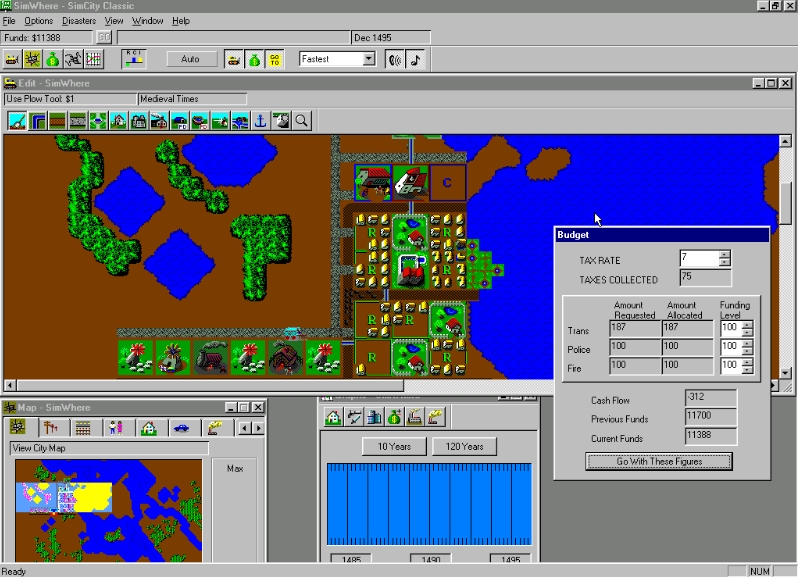
Task: Click the Tax Rate input field
Action: [700, 258]
